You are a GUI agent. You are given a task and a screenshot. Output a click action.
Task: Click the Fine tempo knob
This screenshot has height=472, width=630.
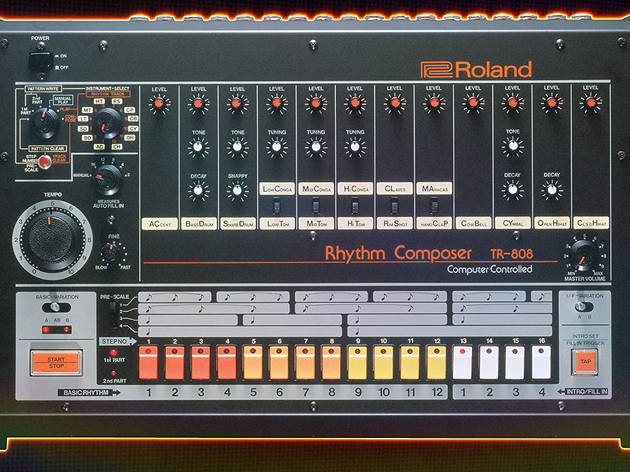point(113,252)
